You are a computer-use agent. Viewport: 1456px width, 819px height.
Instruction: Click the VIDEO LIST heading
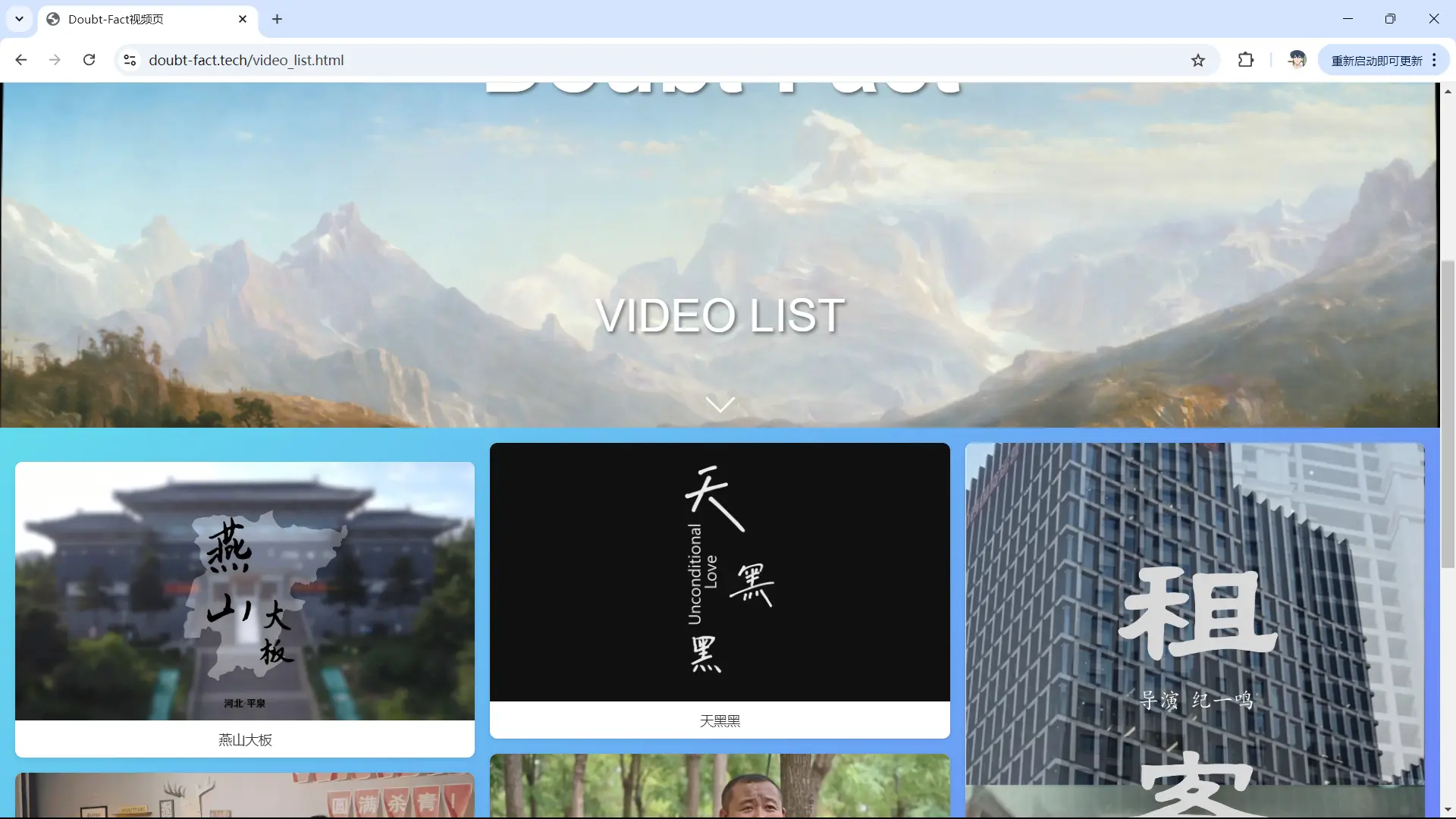[x=720, y=315]
